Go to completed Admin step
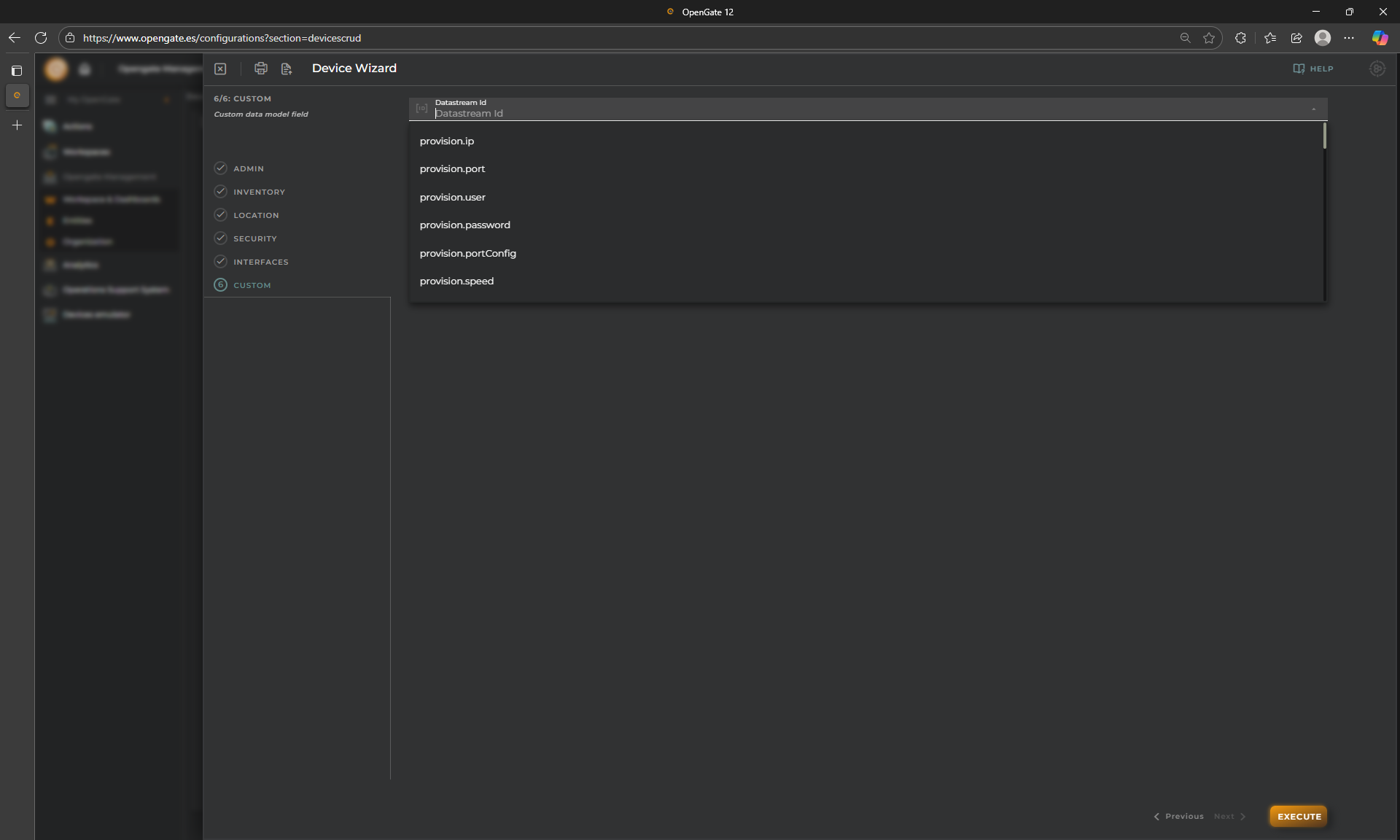 click(248, 168)
